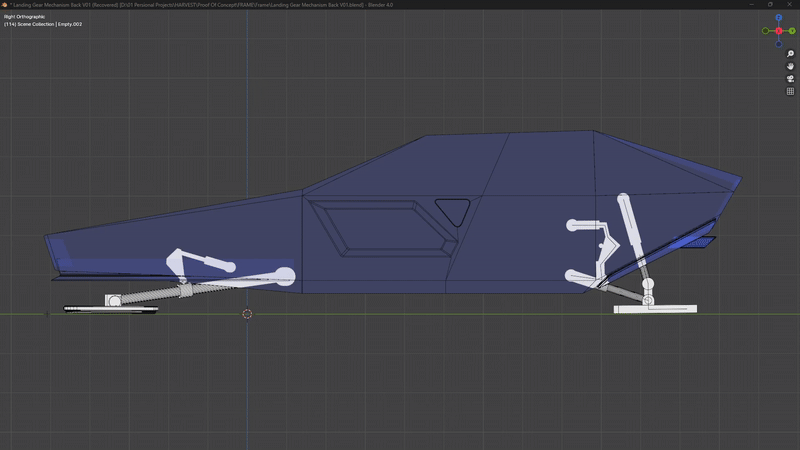Click the Blender logo in title bar
This screenshot has height=450, width=800.
tap(4, 5)
